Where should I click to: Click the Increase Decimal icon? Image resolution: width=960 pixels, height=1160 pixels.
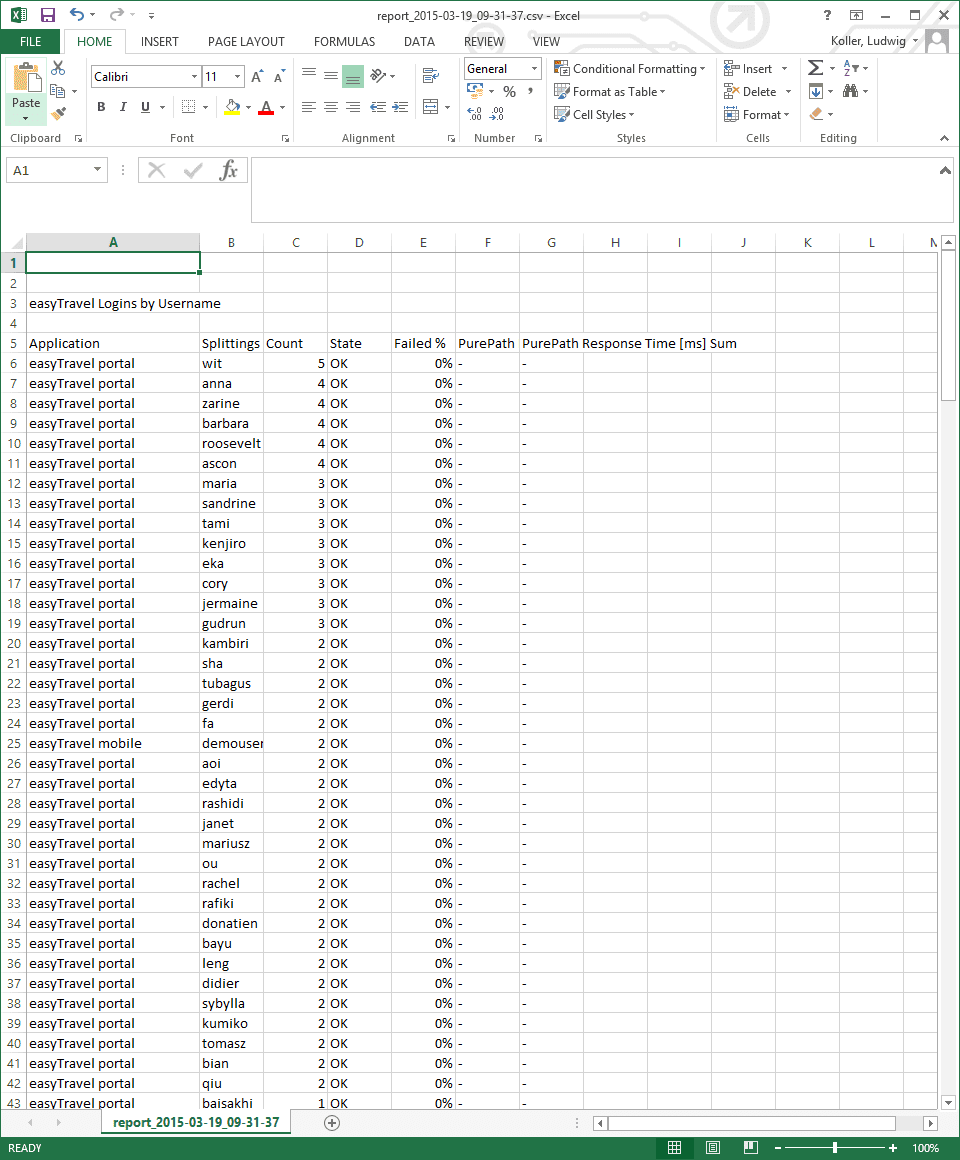click(x=475, y=114)
